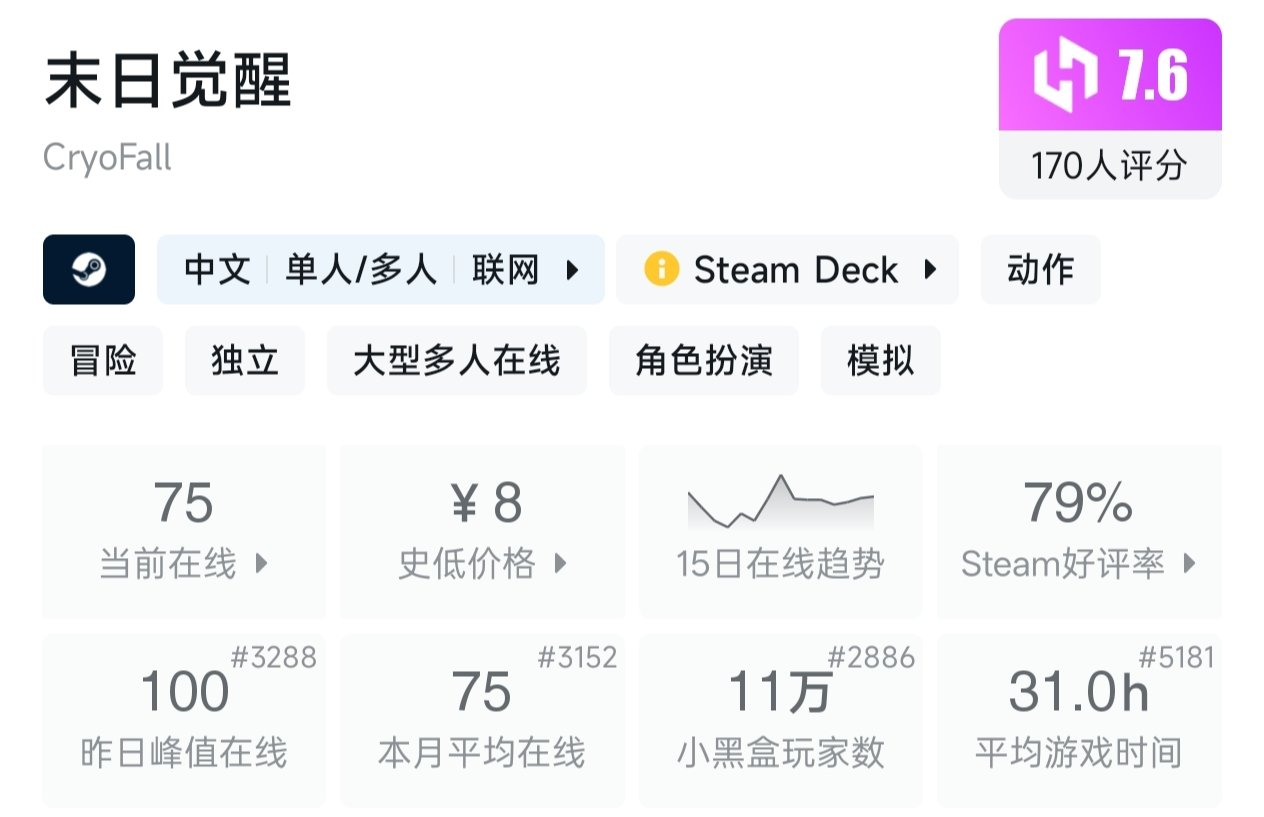Expand the Steam positive rating arrow
This screenshot has height=817, width=1264.
[1190, 564]
